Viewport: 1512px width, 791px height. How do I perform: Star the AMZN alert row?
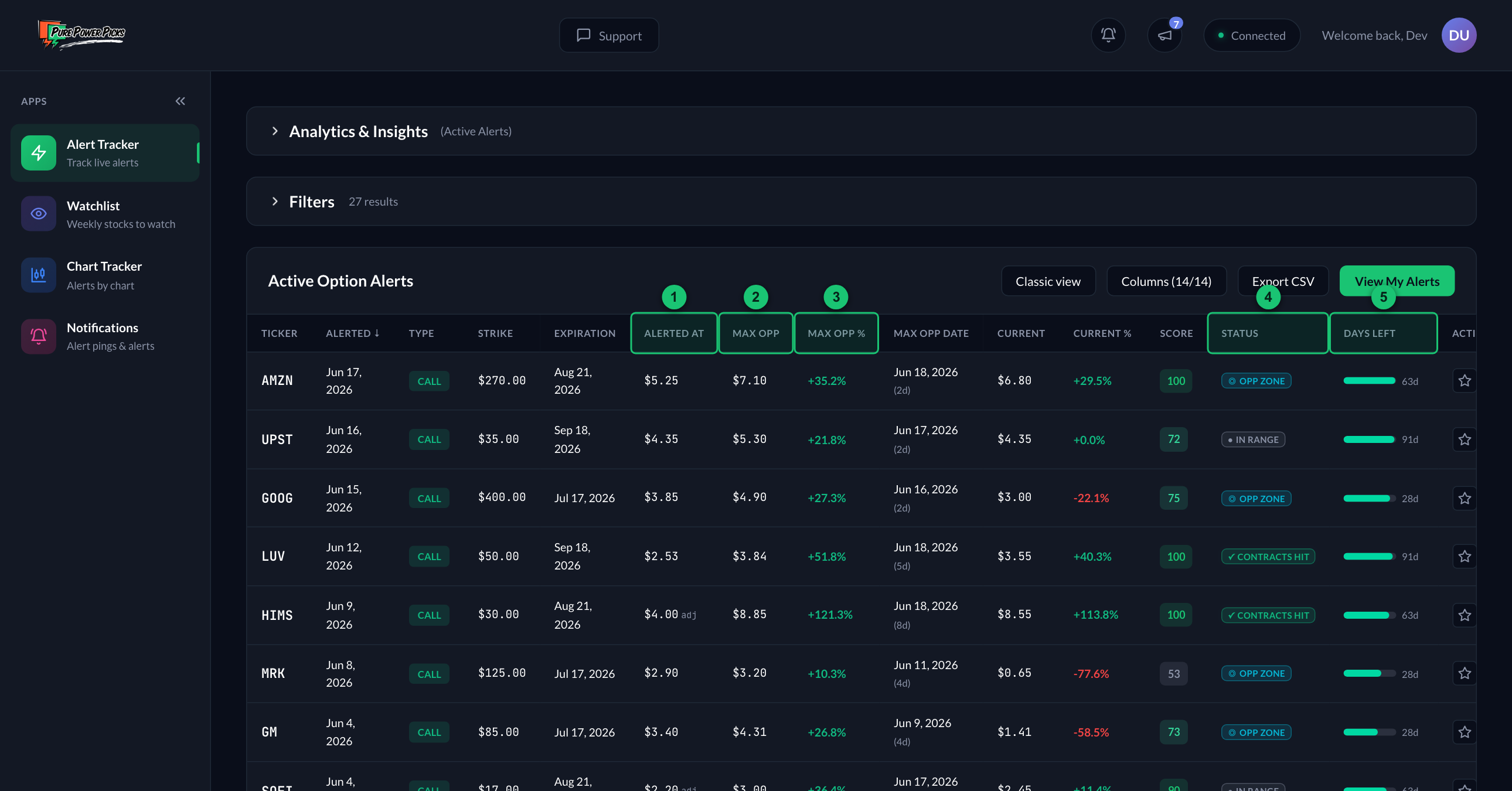pyautogui.click(x=1465, y=380)
